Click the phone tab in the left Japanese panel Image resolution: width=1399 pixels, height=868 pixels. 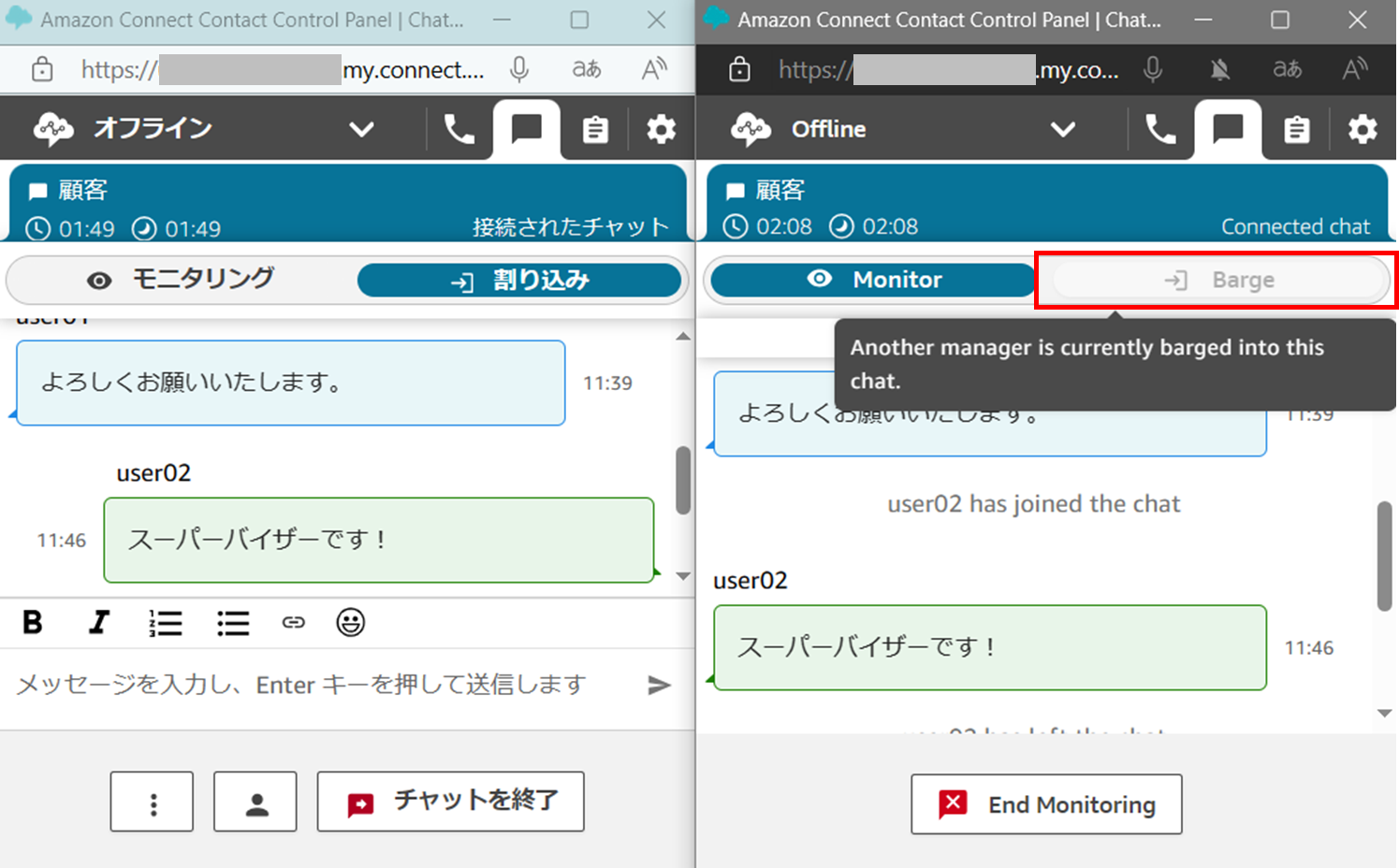tap(459, 129)
